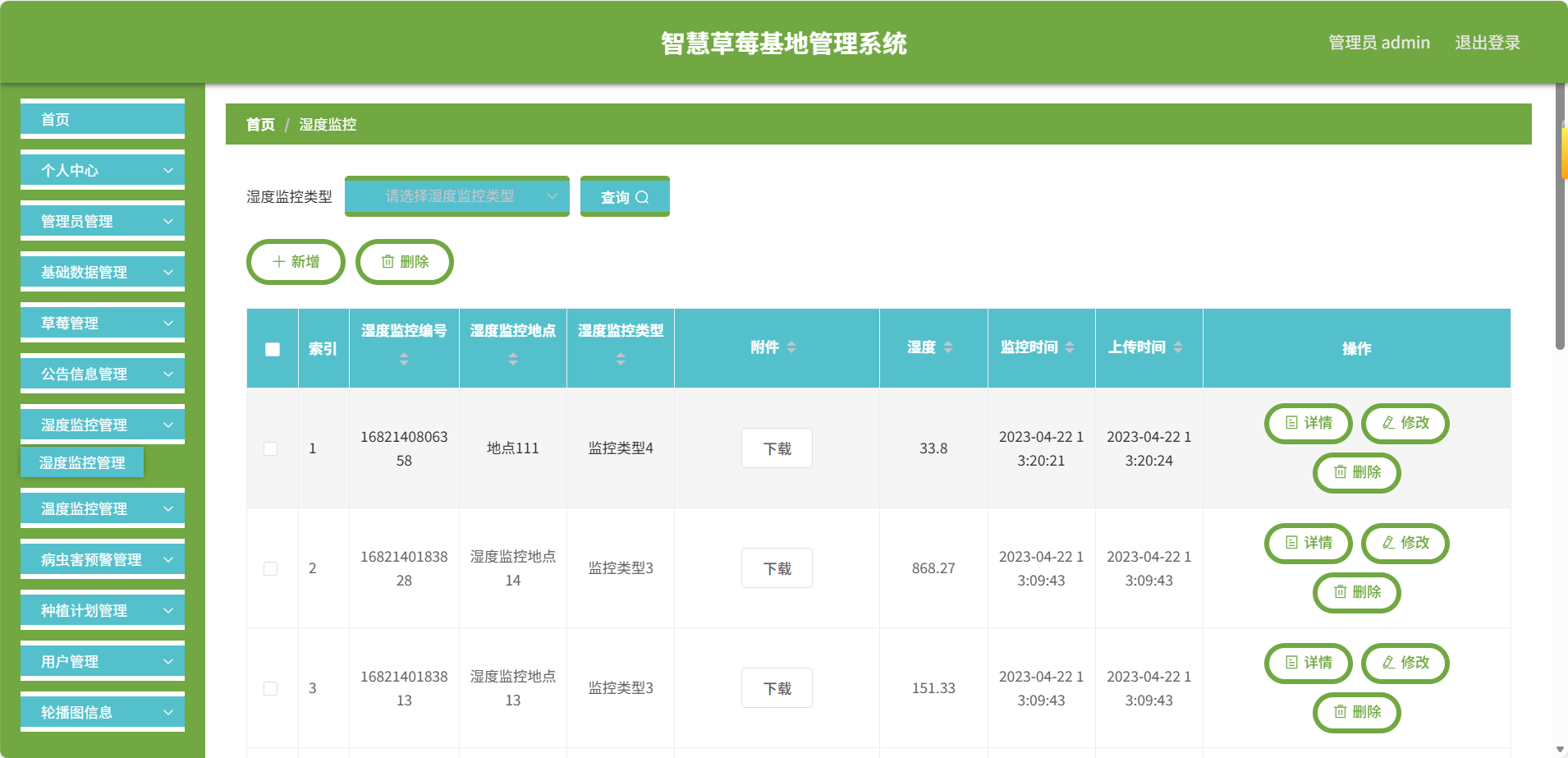Tick the checkbox for row 3

[x=270, y=688]
